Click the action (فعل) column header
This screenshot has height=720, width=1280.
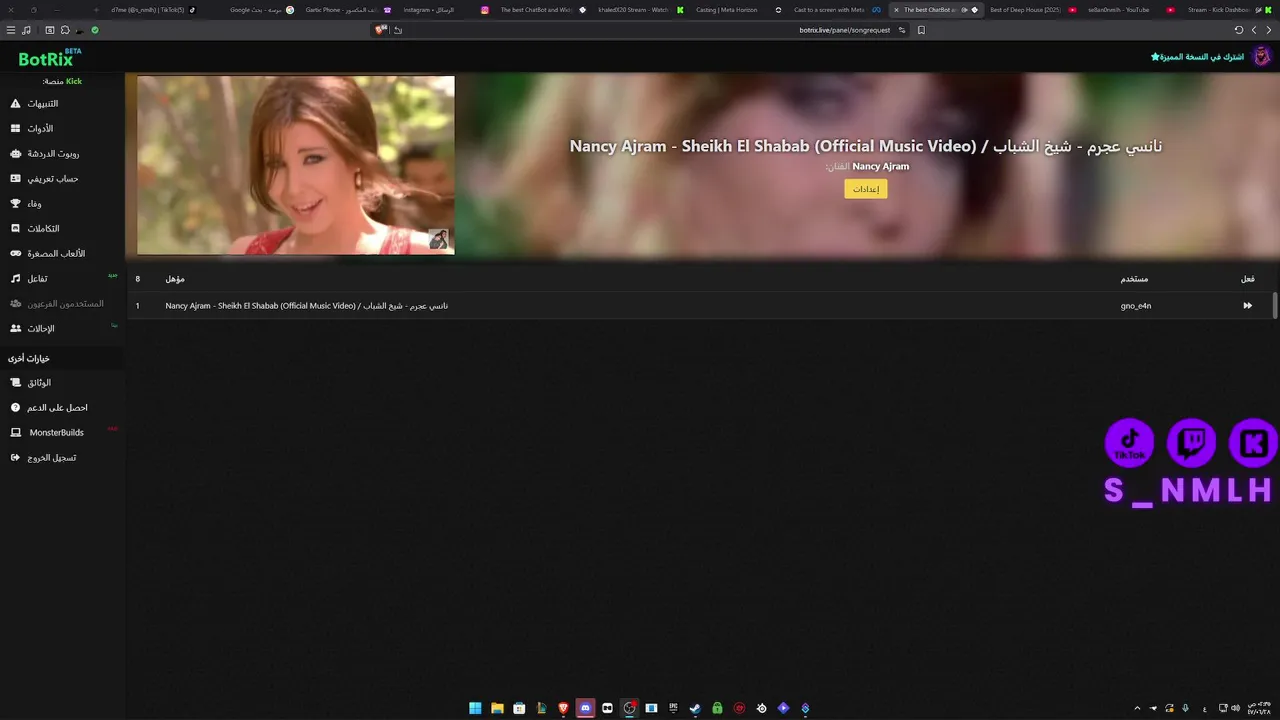(x=1247, y=279)
